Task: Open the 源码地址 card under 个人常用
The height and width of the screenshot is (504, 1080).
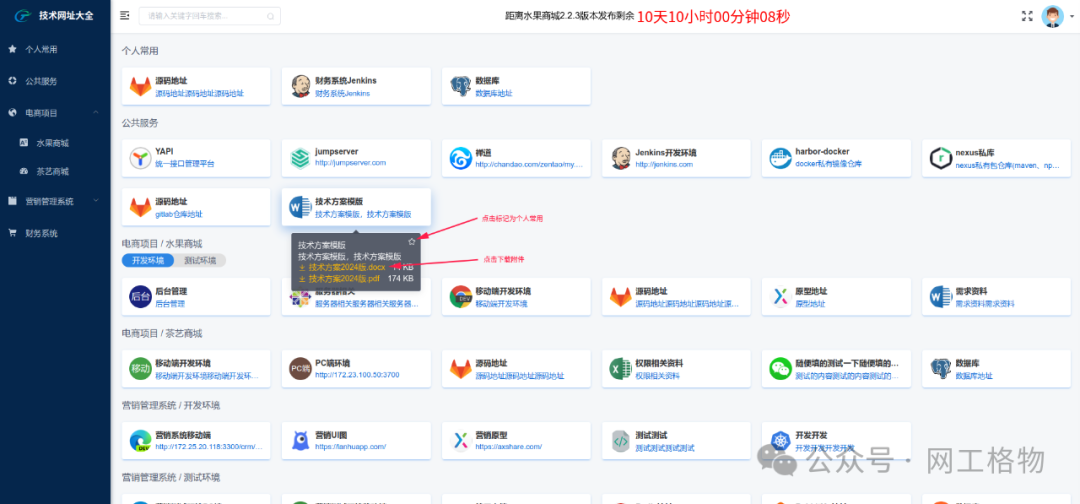Action: (x=196, y=86)
